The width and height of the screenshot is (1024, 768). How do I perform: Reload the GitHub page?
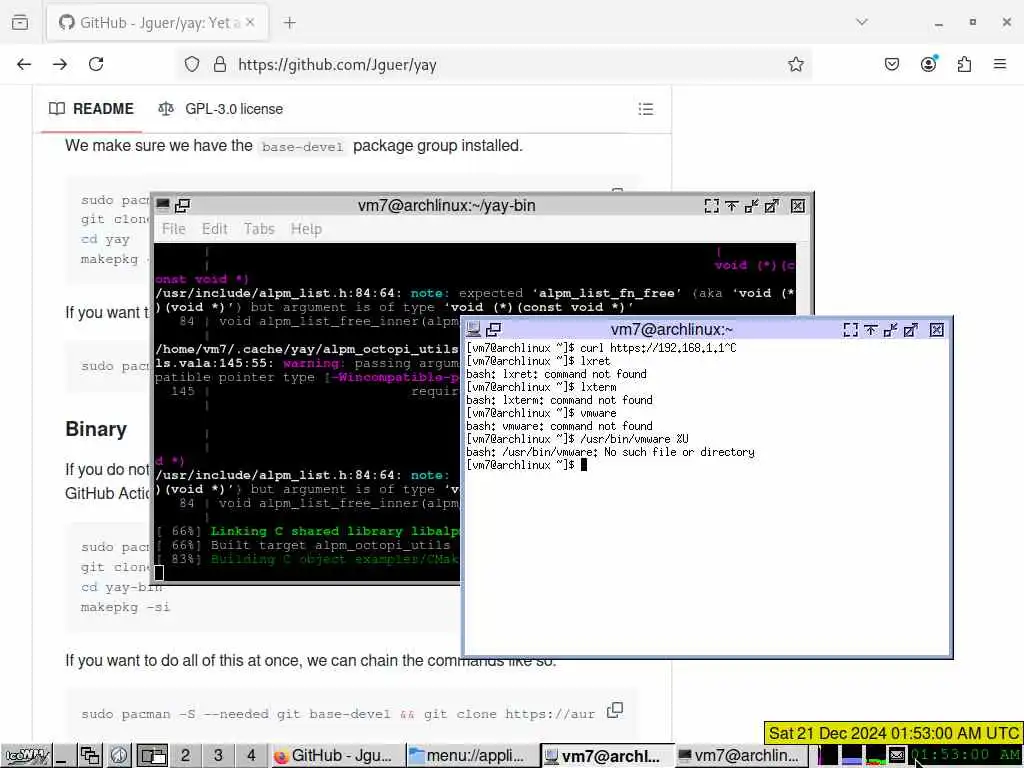pyautogui.click(x=96, y=64)
